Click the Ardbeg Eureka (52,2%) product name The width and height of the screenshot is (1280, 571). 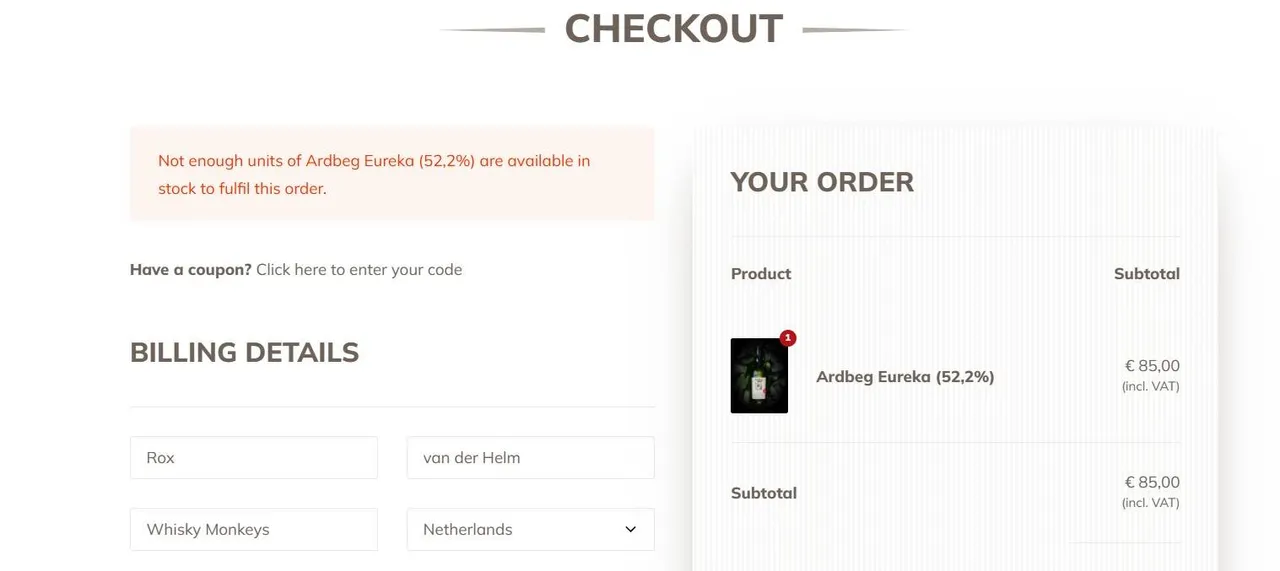point(905,377)
